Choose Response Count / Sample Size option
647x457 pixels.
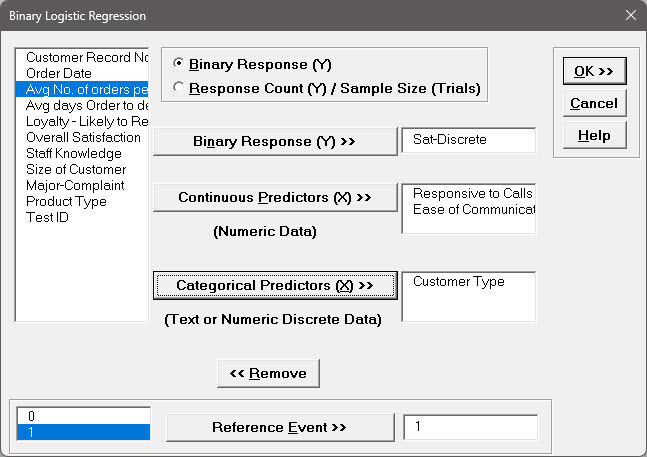pyautogui.click(x=179, y=88)
